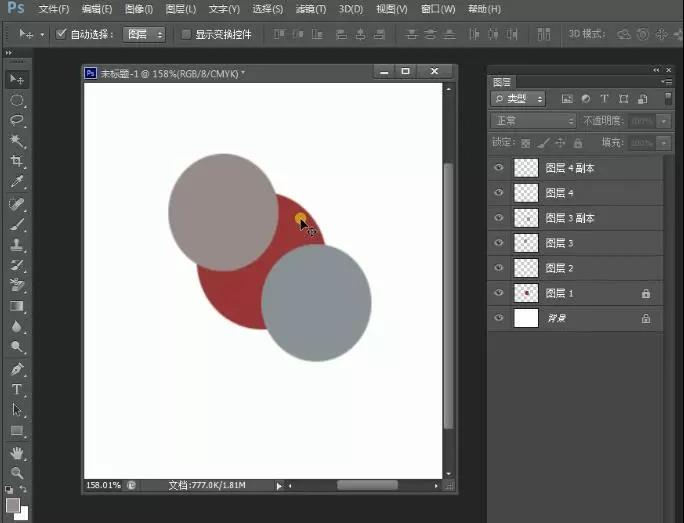
Task: Select the Blur tool
Action: coord(17,326)
